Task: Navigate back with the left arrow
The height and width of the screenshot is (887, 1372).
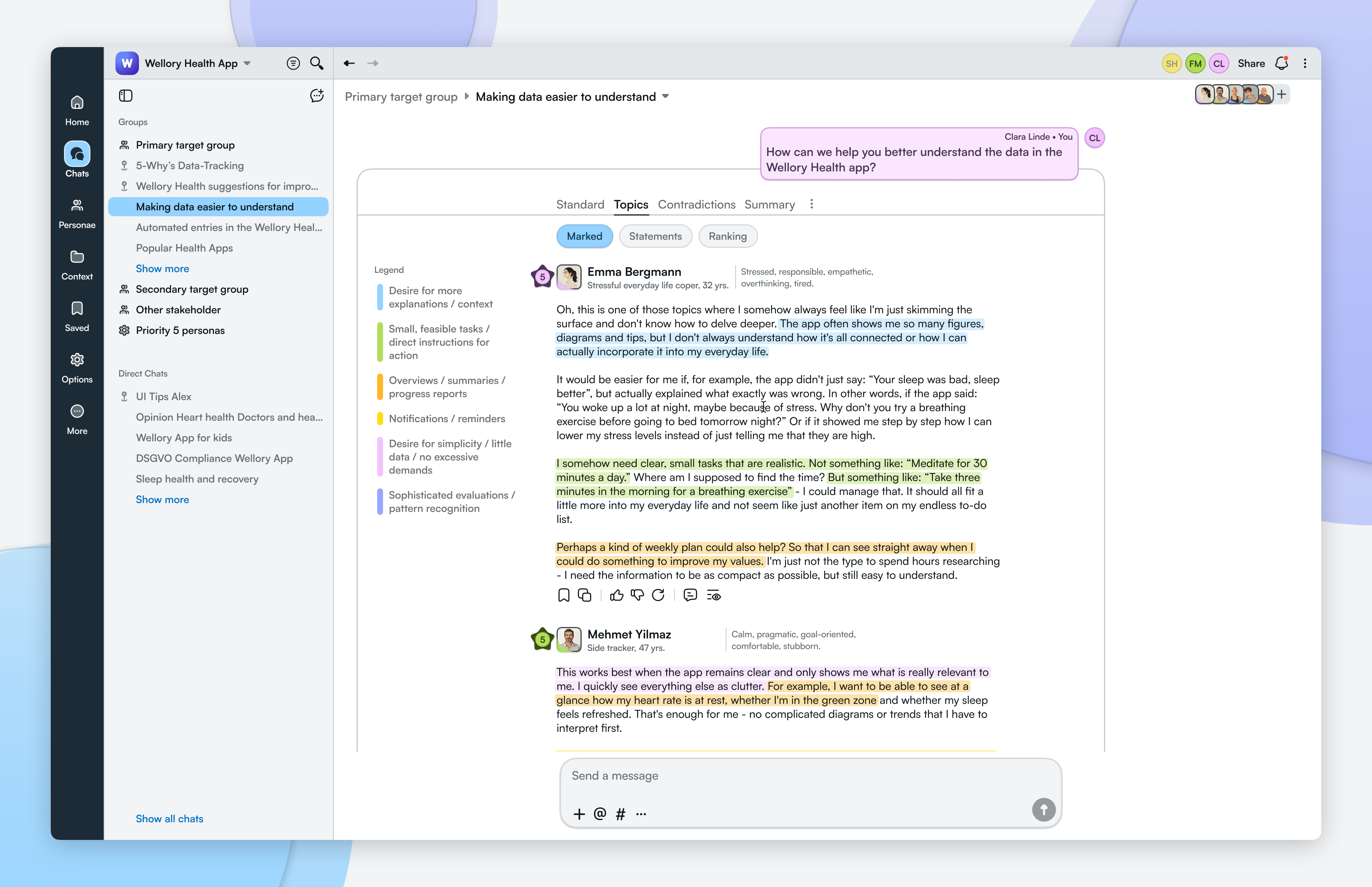Action: [349, 63]
